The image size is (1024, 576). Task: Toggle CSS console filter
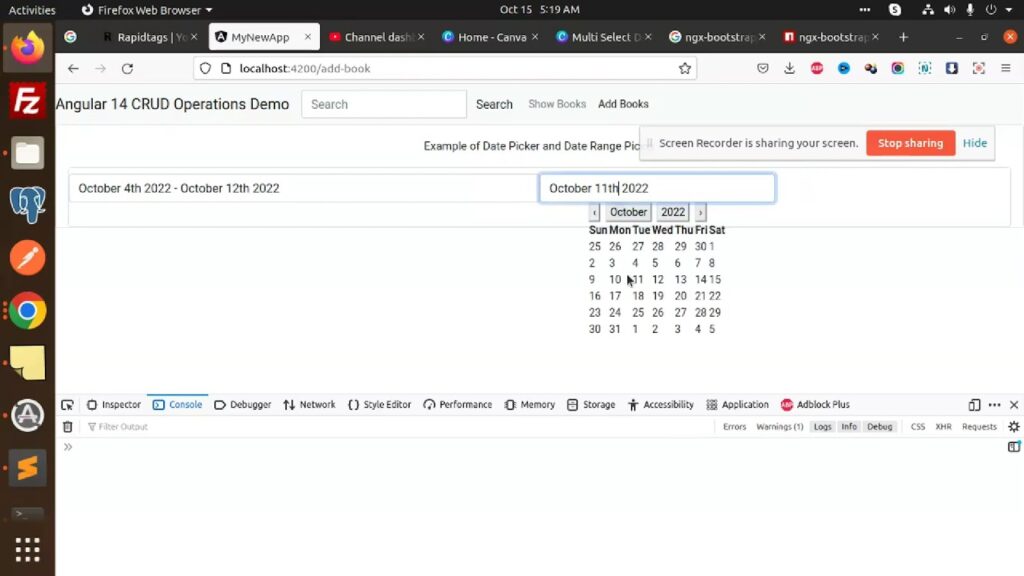(x=918, y=426)
